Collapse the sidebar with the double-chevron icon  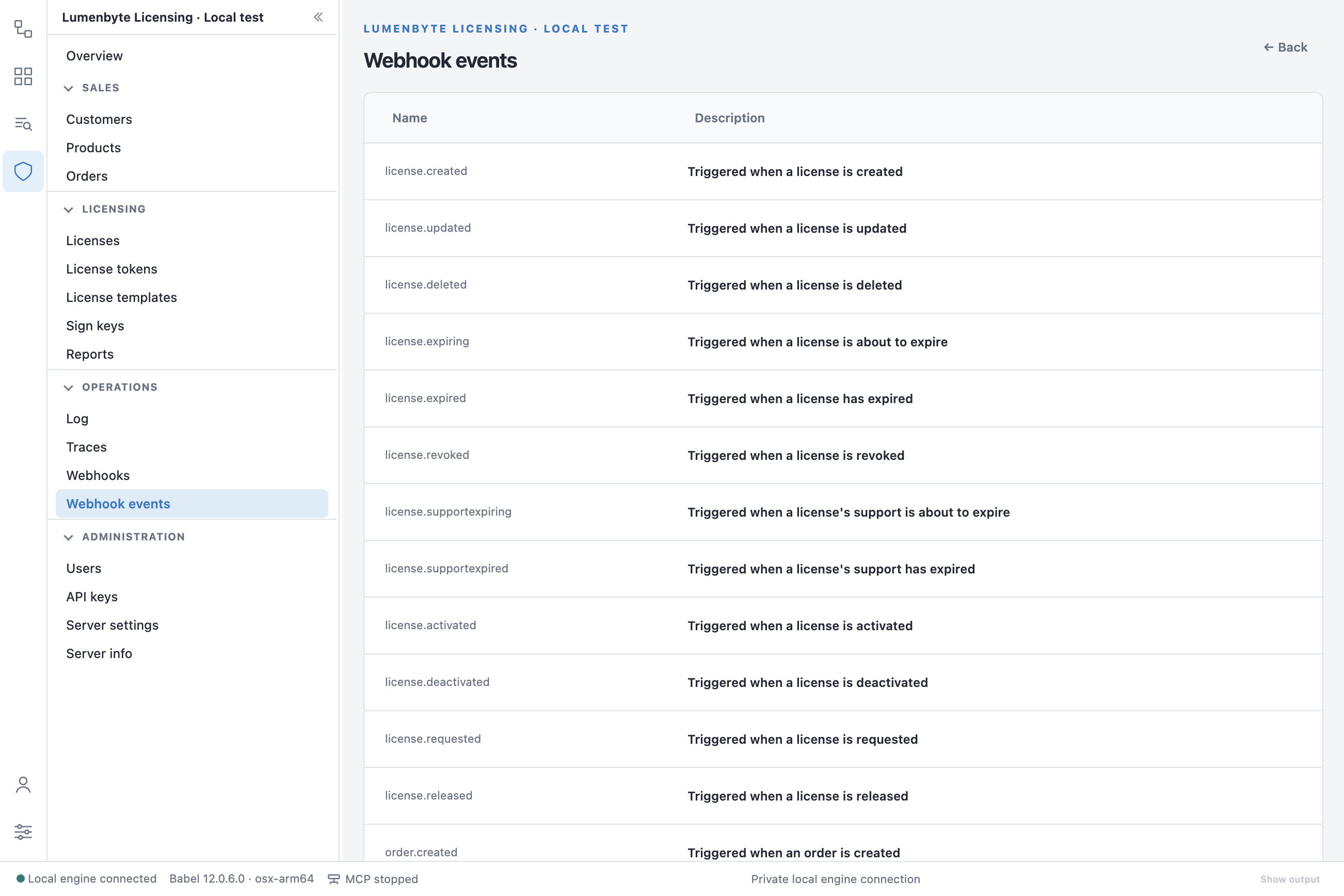pyautogui.click(x=318, y=17)
